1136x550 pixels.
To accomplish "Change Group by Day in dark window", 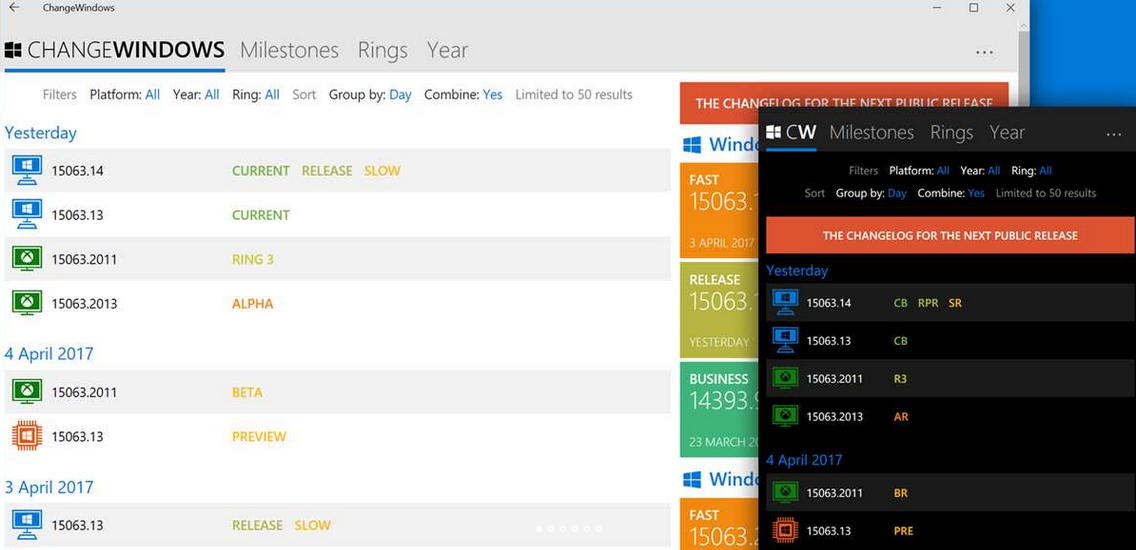I will [871, 193].
